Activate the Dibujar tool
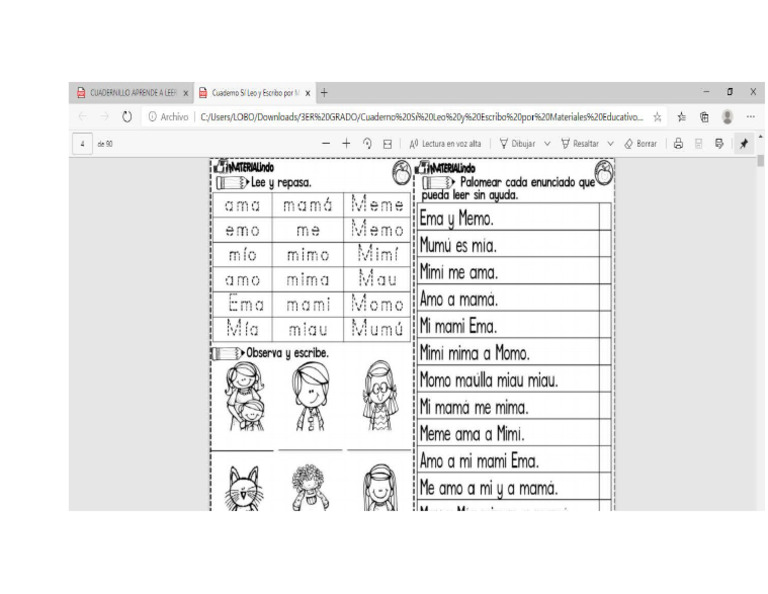768x594 pixels. pos(517,143)
